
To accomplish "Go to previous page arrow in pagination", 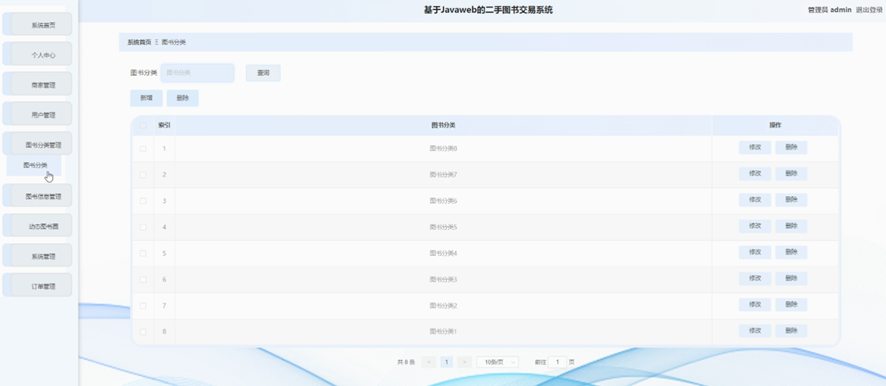I will (x=428, y=362).
